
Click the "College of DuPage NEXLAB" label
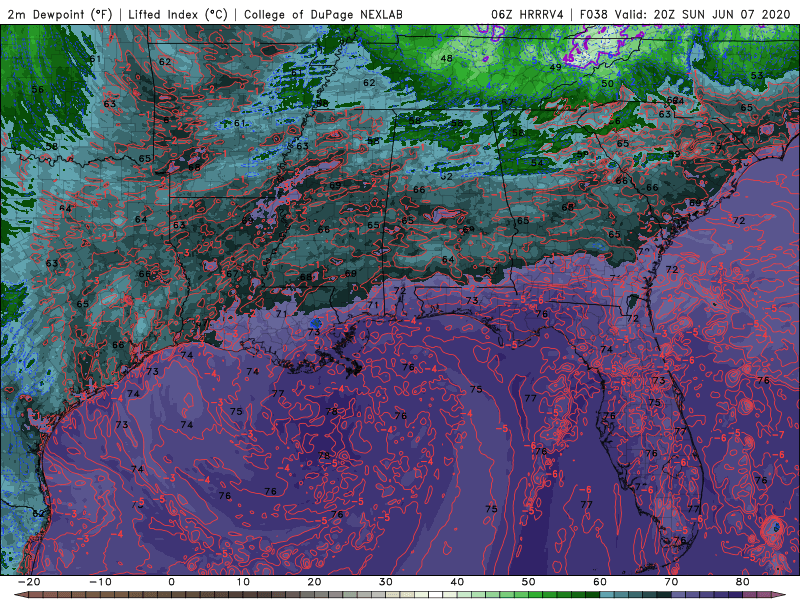pyautogui.click(x=323, y=14)
